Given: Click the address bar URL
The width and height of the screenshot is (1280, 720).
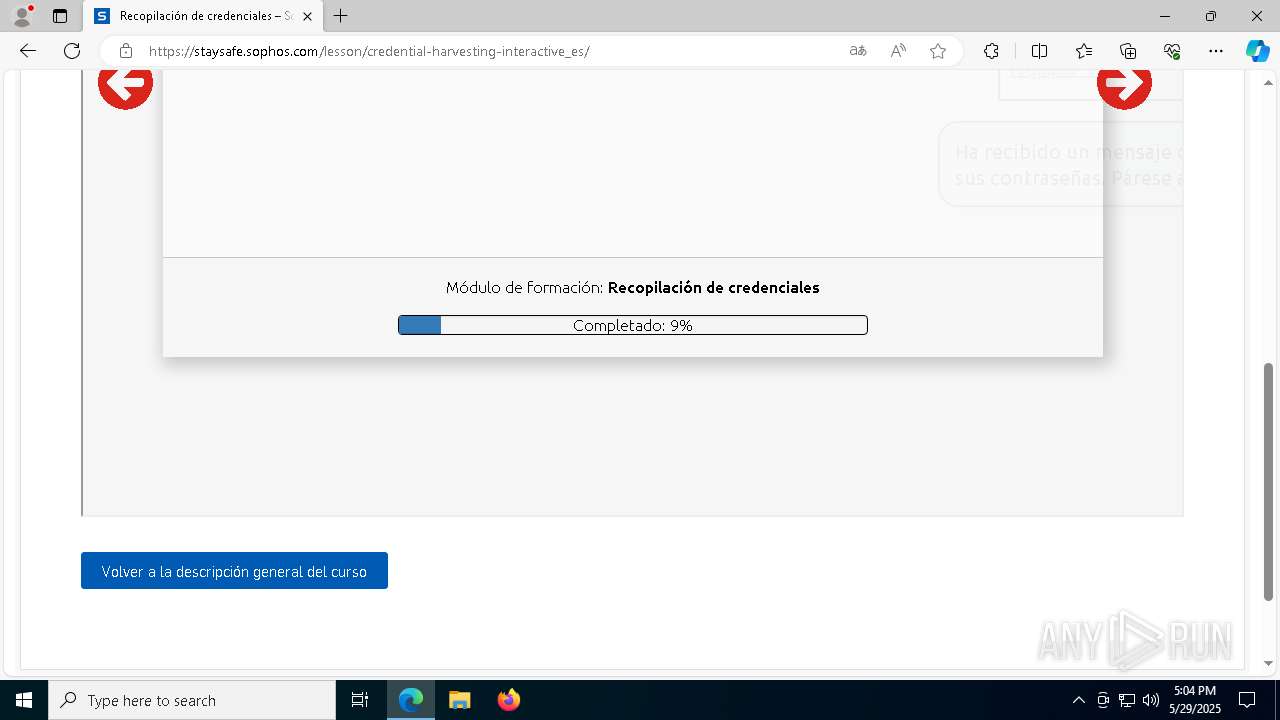Looking at the screenshot, I should (x=369, y=51).
